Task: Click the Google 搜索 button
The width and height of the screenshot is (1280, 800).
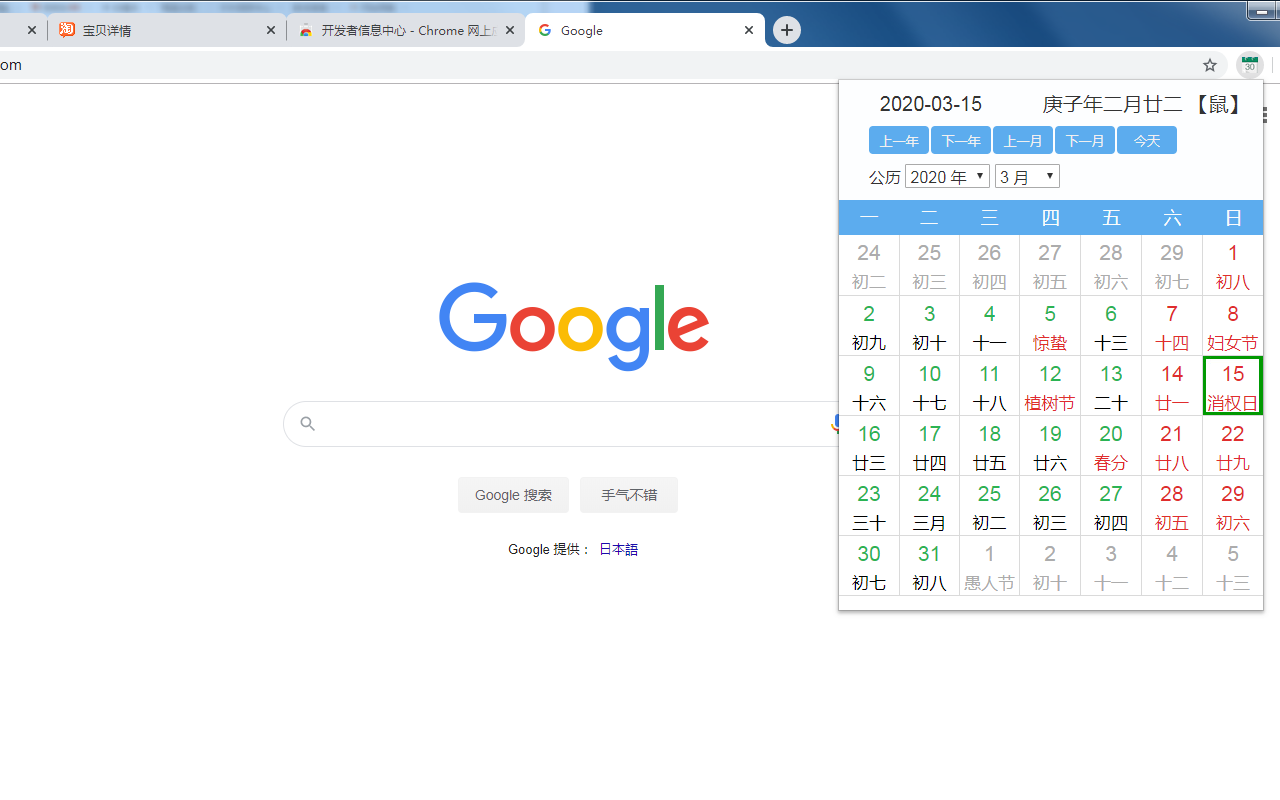Action: 513,495
